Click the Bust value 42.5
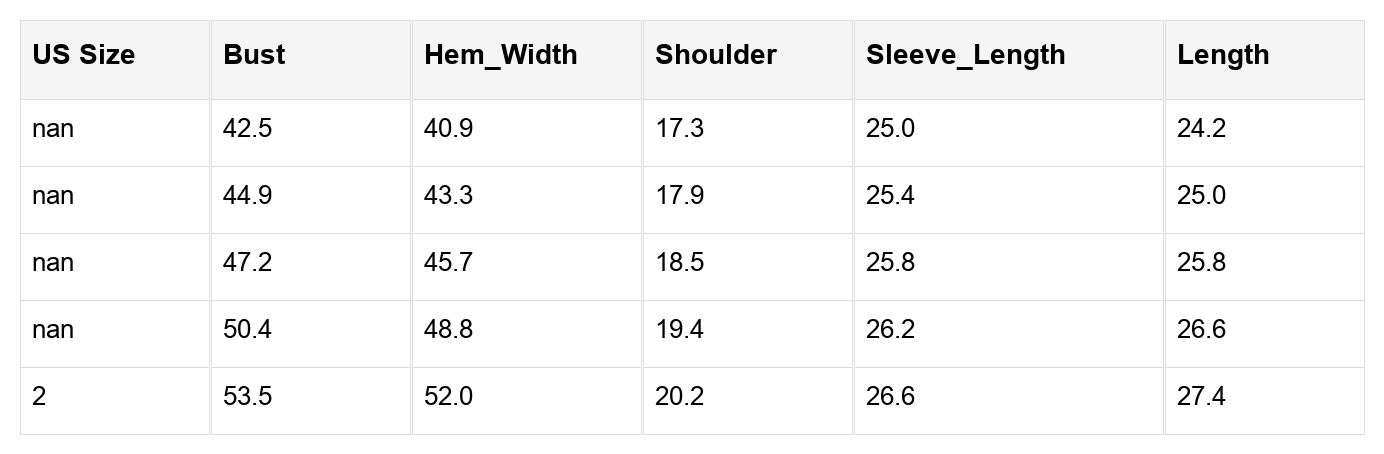The height and width of the screenshot is (454, 1384). tap(247, 129)
